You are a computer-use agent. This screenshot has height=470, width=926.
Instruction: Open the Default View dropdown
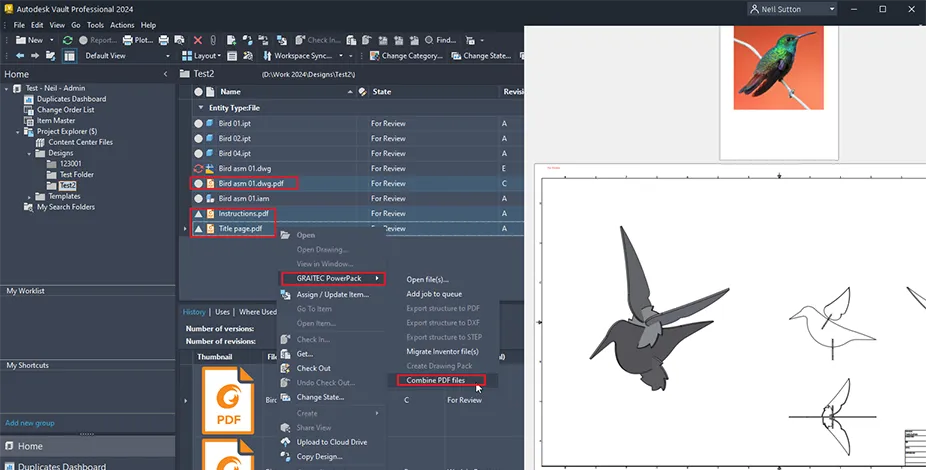167,56
